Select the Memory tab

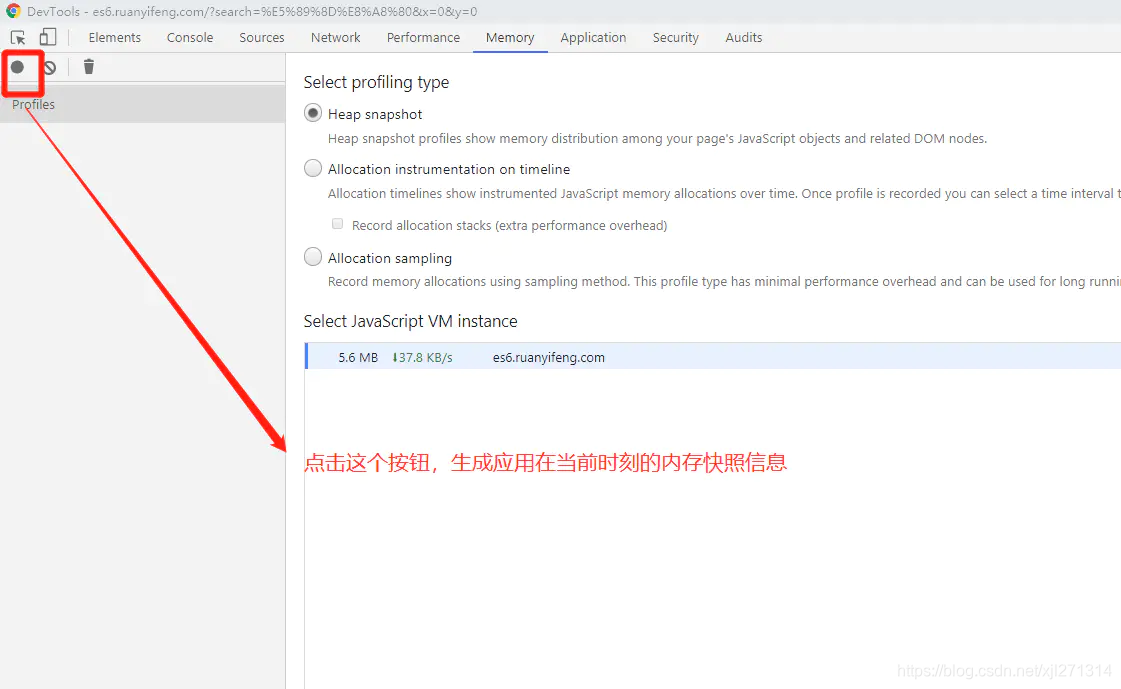(x=510, y=37)
